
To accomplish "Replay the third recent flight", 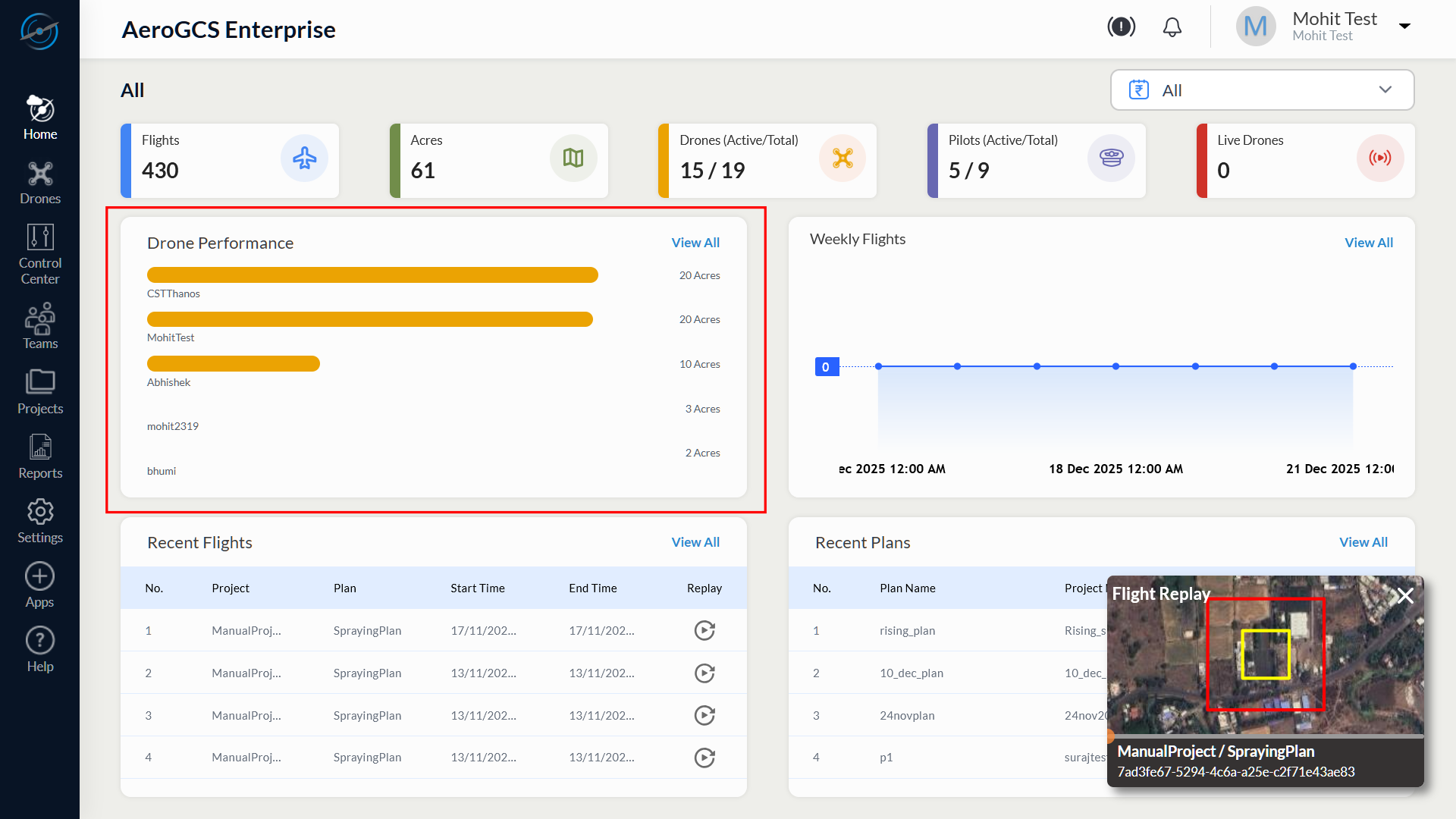I will [x=704, y=715].
